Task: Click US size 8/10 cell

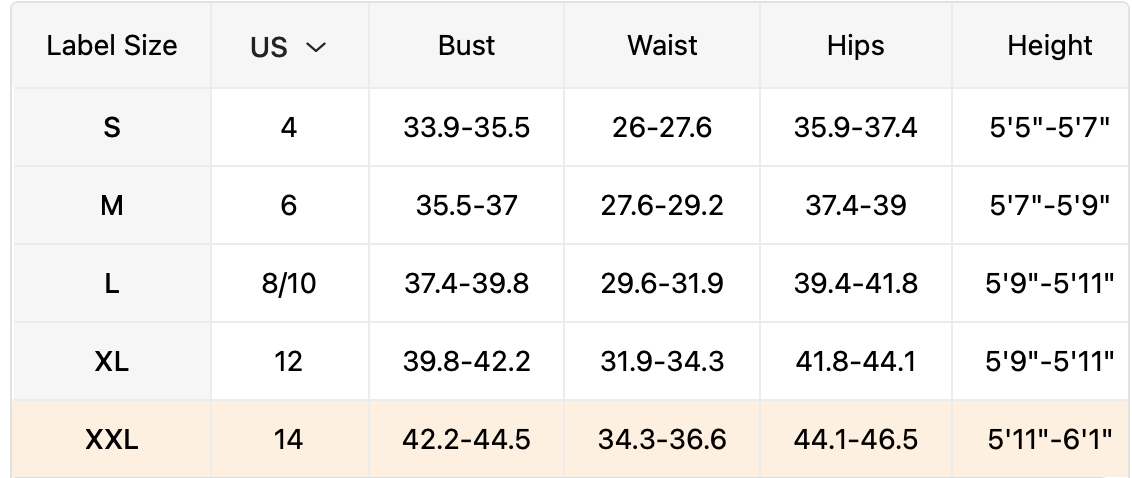Action: (289, 284)
